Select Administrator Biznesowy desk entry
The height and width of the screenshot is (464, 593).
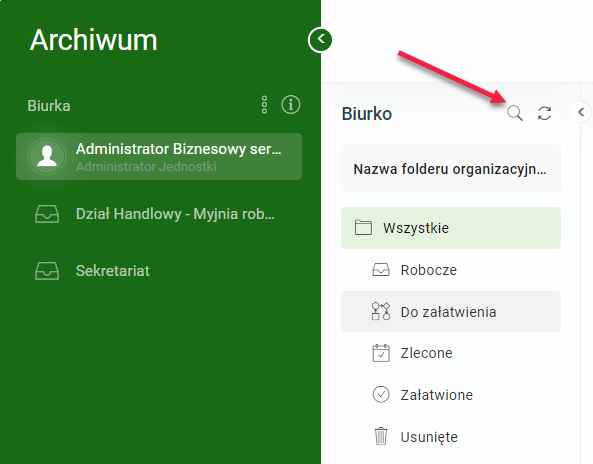pyautogui.click(x=159, y=156)
